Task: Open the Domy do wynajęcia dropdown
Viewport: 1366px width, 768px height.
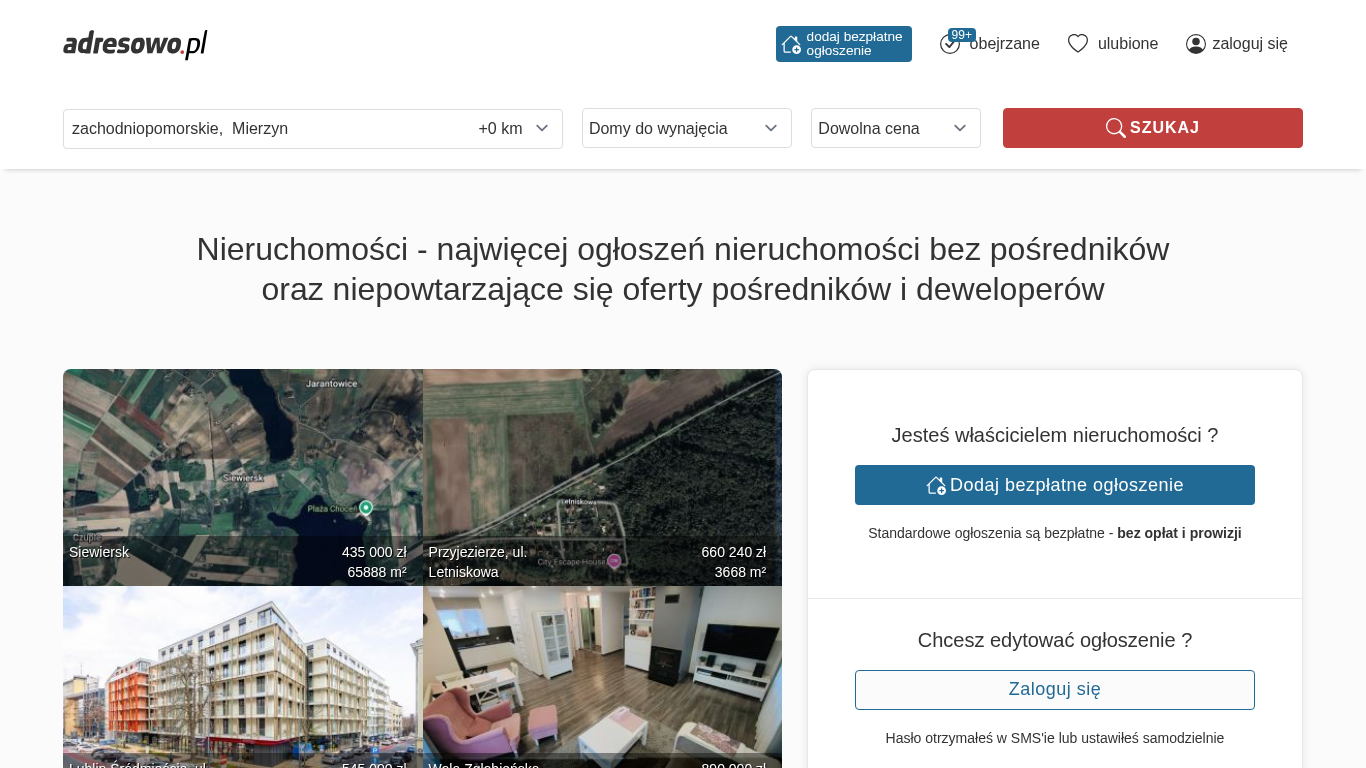Action: (x=686, y=128)
